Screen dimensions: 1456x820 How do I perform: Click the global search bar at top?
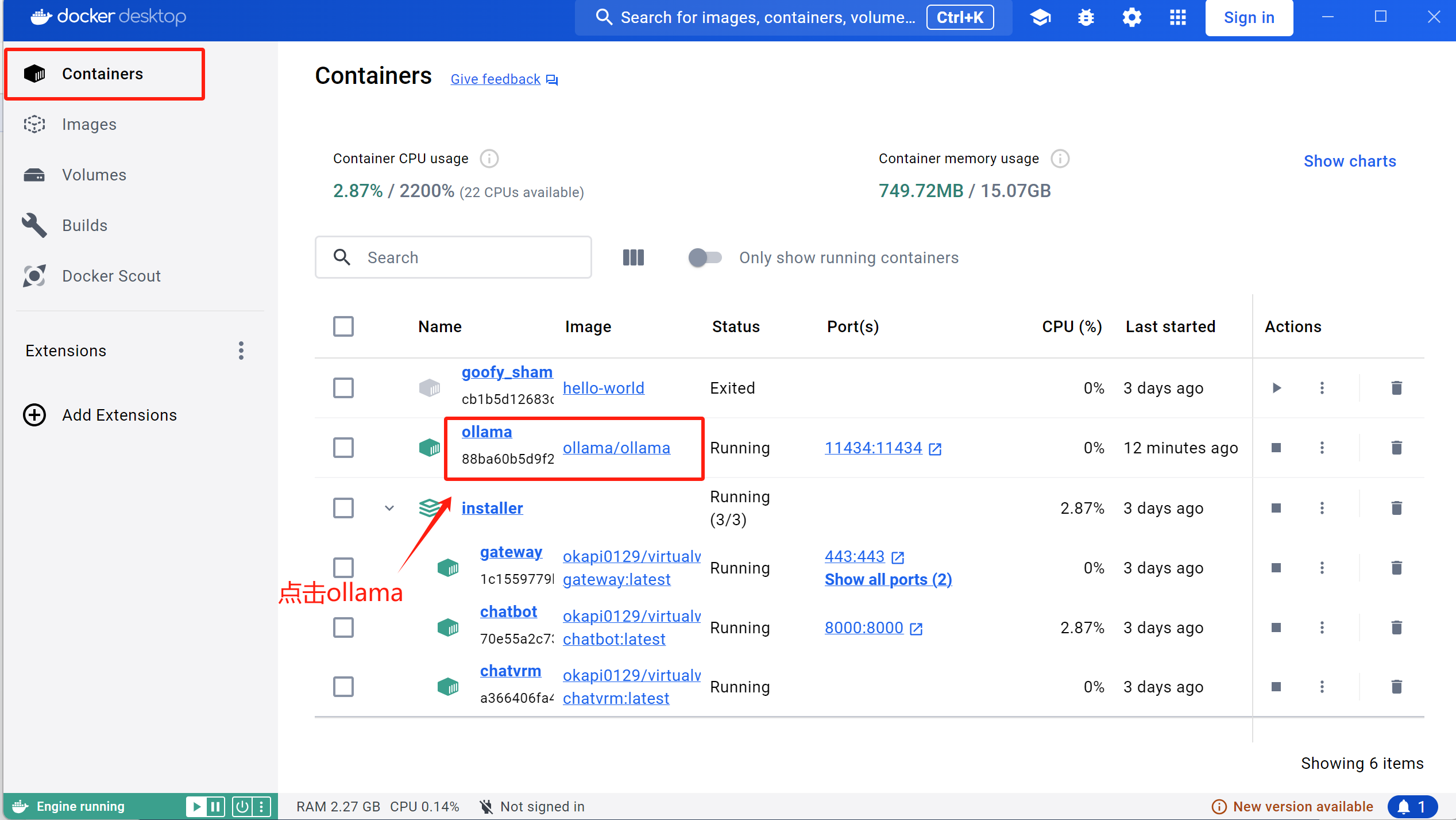(x=794, y=18)
